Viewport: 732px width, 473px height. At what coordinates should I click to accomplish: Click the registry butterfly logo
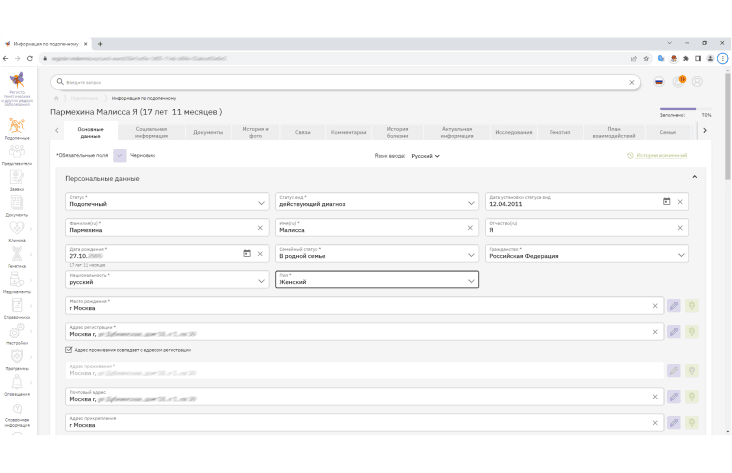[17, 80]
